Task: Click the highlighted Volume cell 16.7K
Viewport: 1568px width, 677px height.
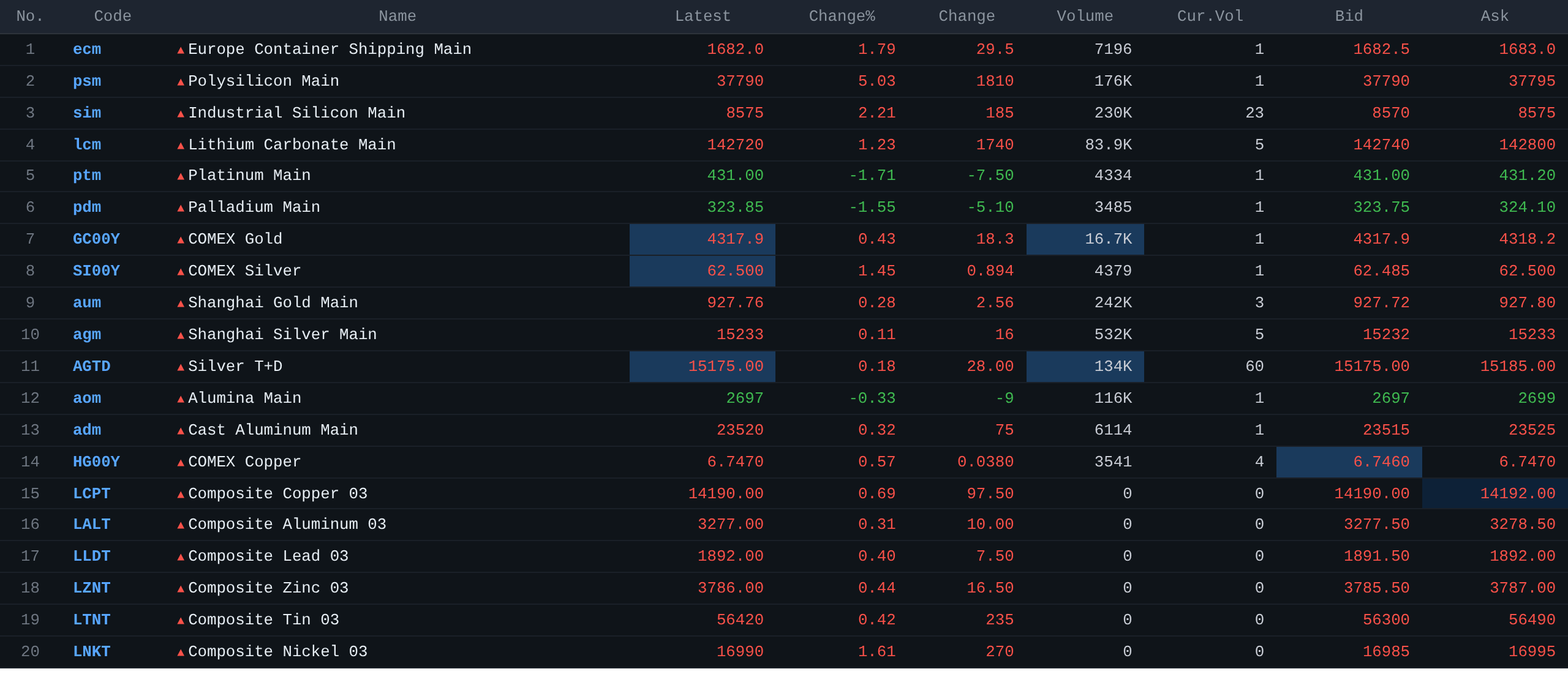Action: coord(1085,239)
